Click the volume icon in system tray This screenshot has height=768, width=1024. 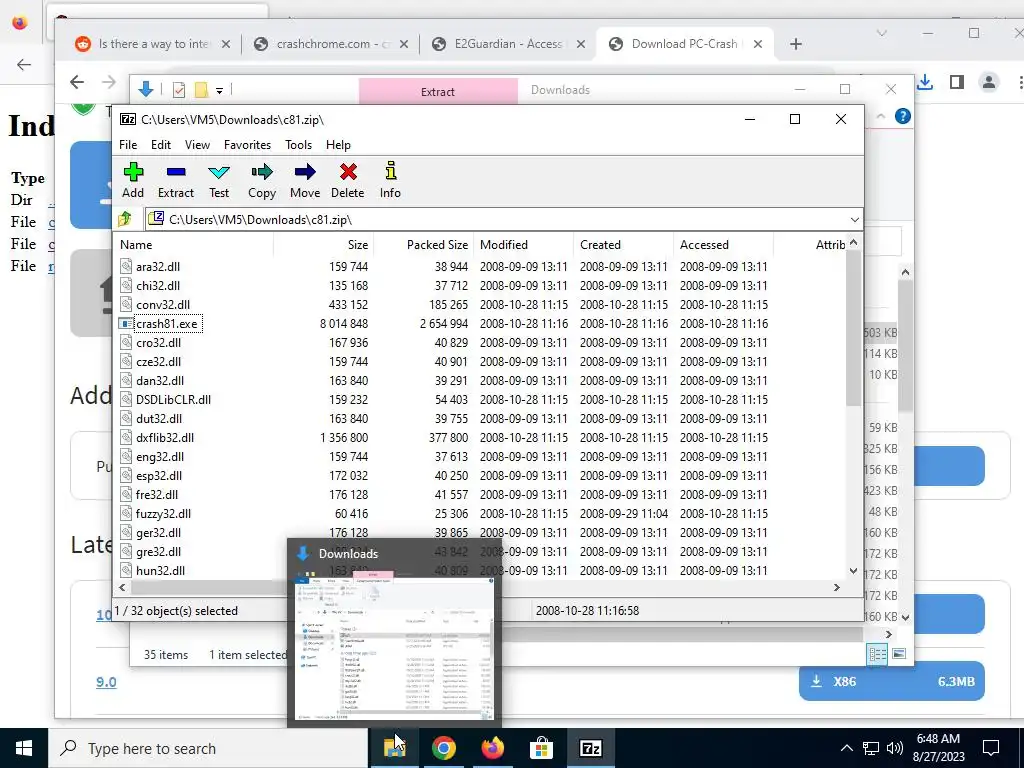tap(895, 748)
